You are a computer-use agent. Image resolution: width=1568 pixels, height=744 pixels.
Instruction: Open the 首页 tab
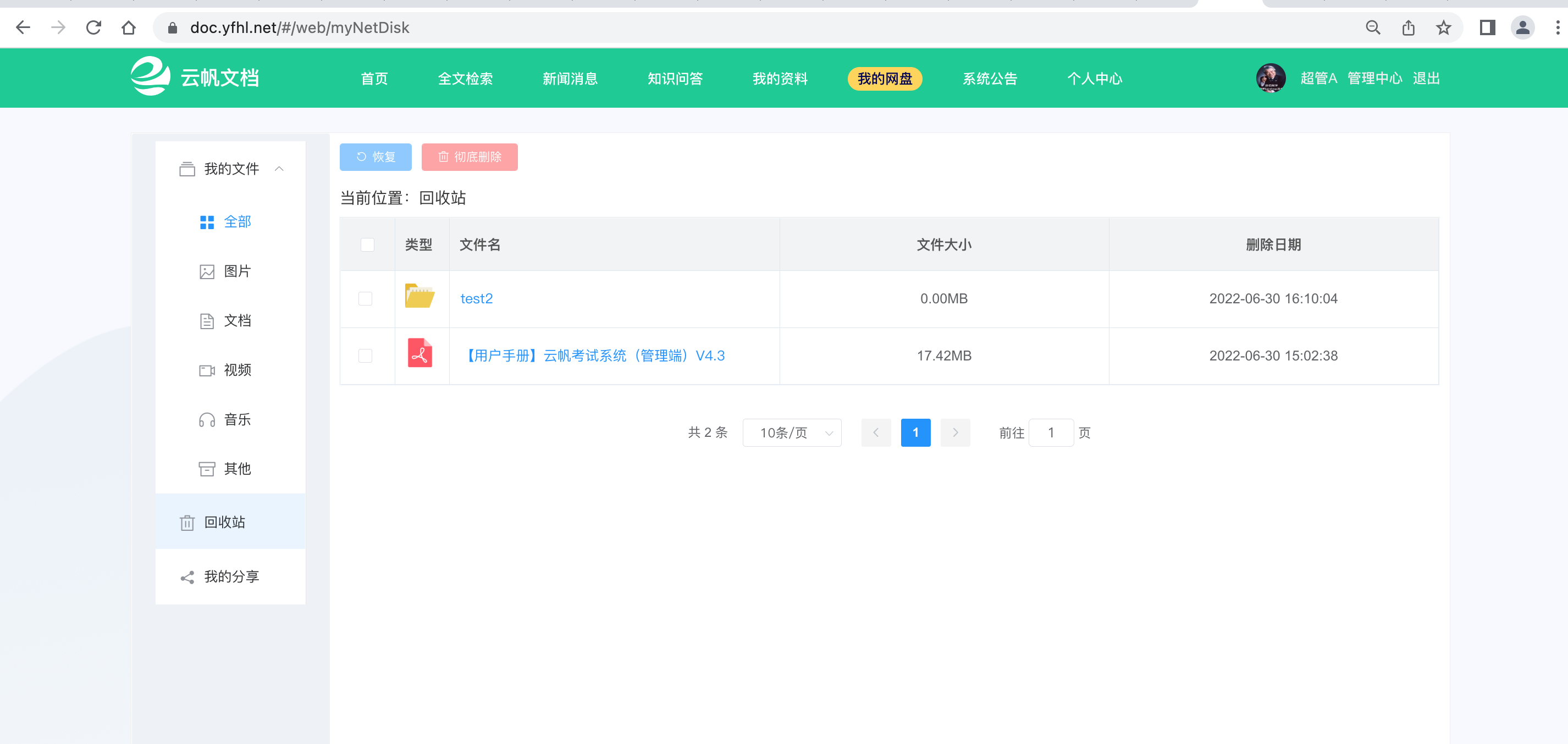click(x=374, y=79)
